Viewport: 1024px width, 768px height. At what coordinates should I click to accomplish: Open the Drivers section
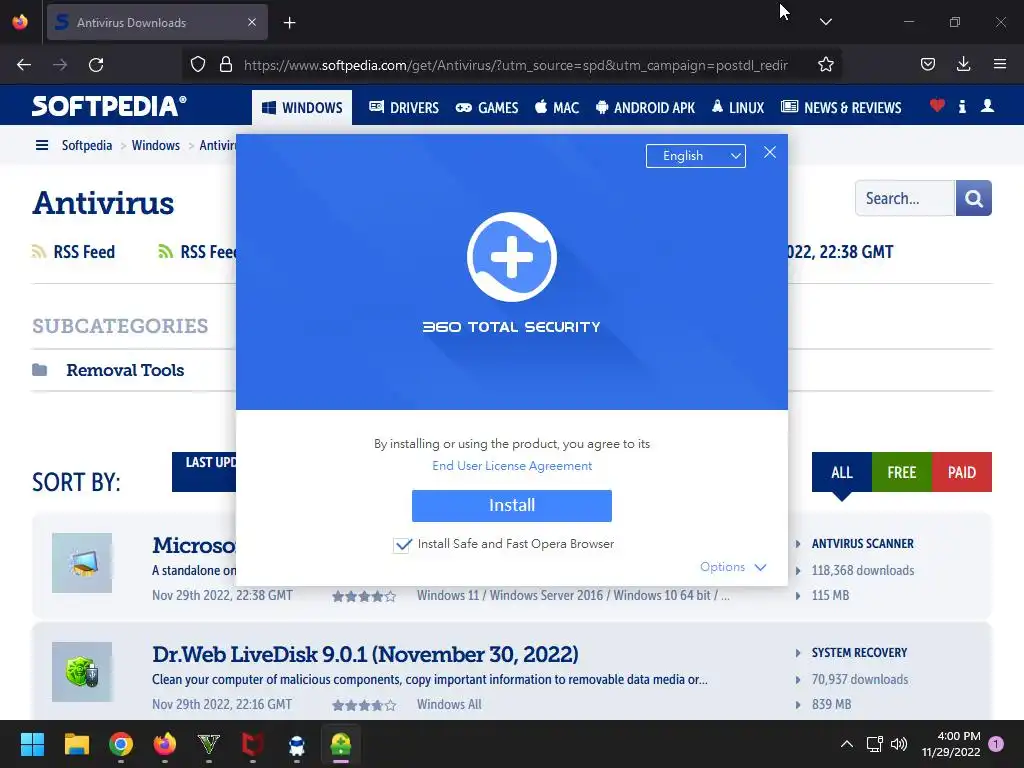pyautogui.click(x=404, y=108)
